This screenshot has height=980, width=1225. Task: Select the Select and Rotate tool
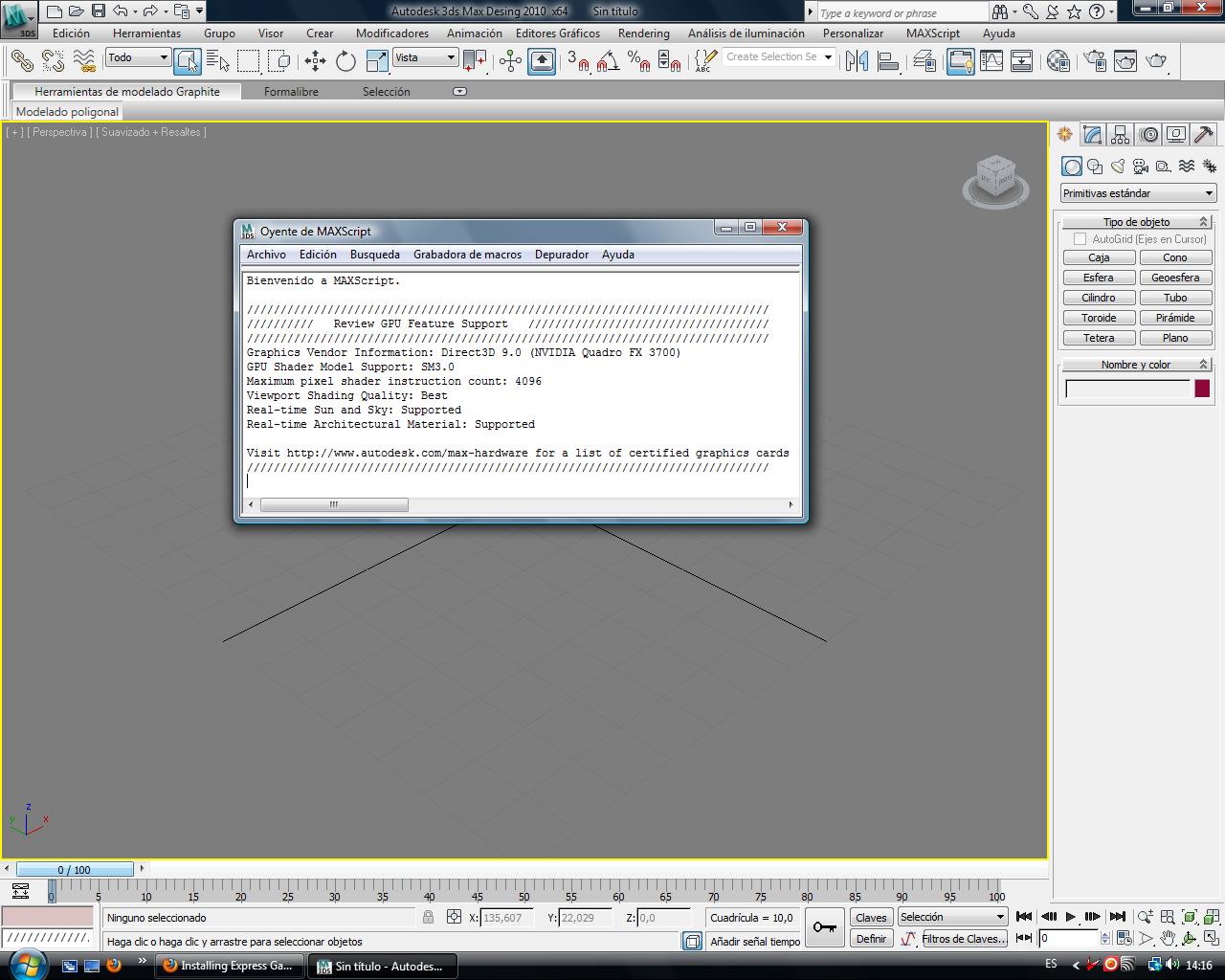(345, 61)
